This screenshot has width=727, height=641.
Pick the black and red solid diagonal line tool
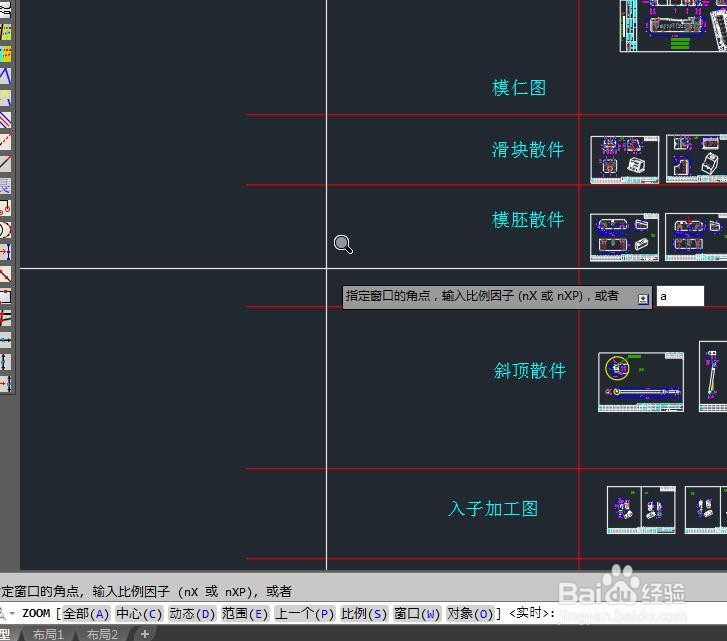point(5,164)
